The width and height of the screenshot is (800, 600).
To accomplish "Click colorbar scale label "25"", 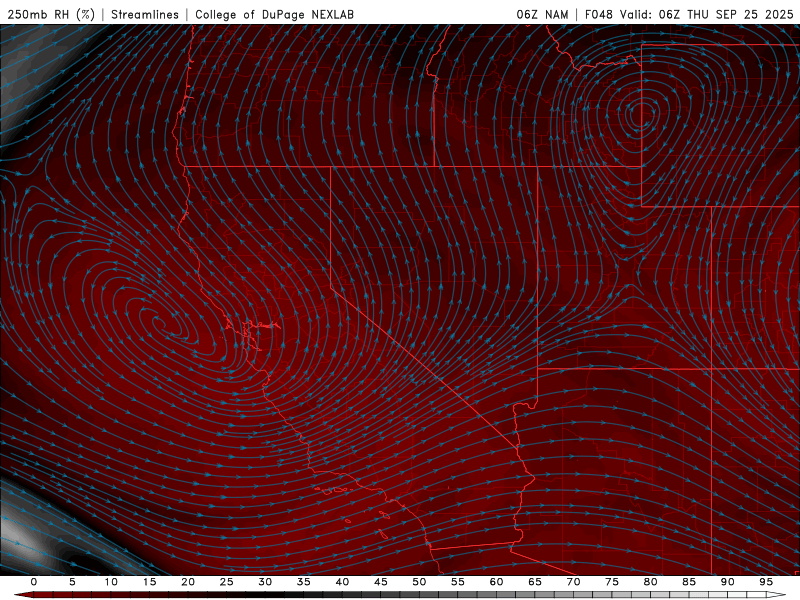I will [x=227, y=582].
